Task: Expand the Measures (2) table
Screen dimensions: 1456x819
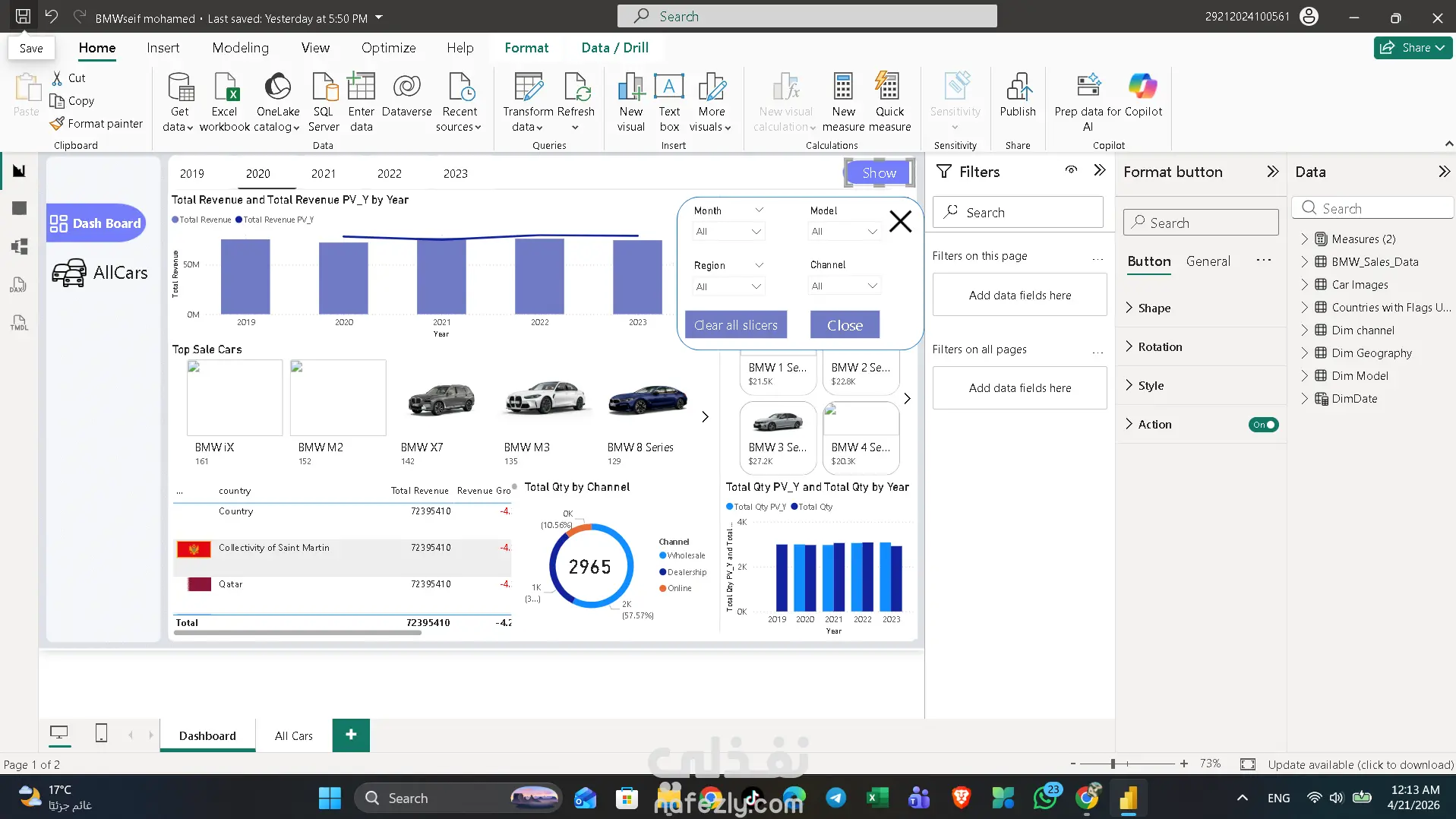Action: point(1304,239)
